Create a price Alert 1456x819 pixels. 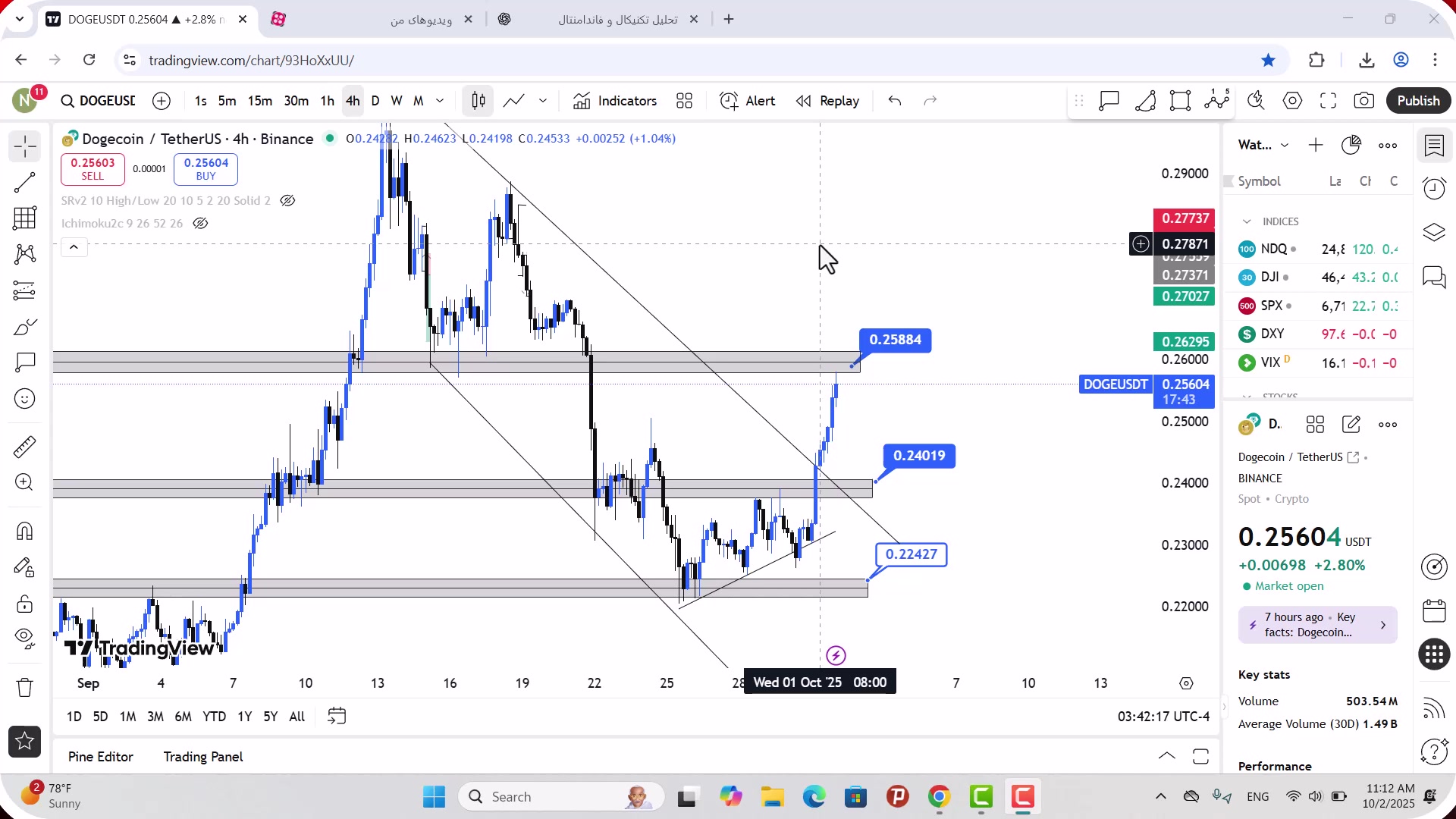748,101
